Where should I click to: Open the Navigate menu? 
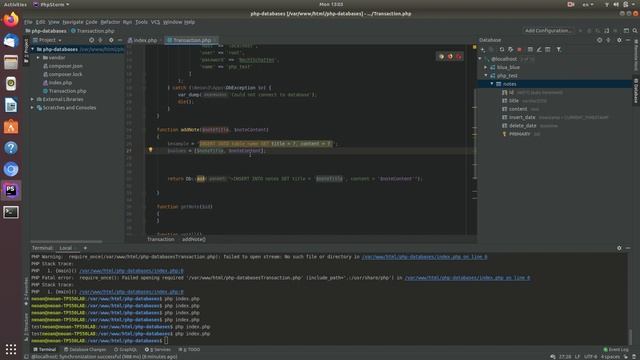tap(73, 22)
